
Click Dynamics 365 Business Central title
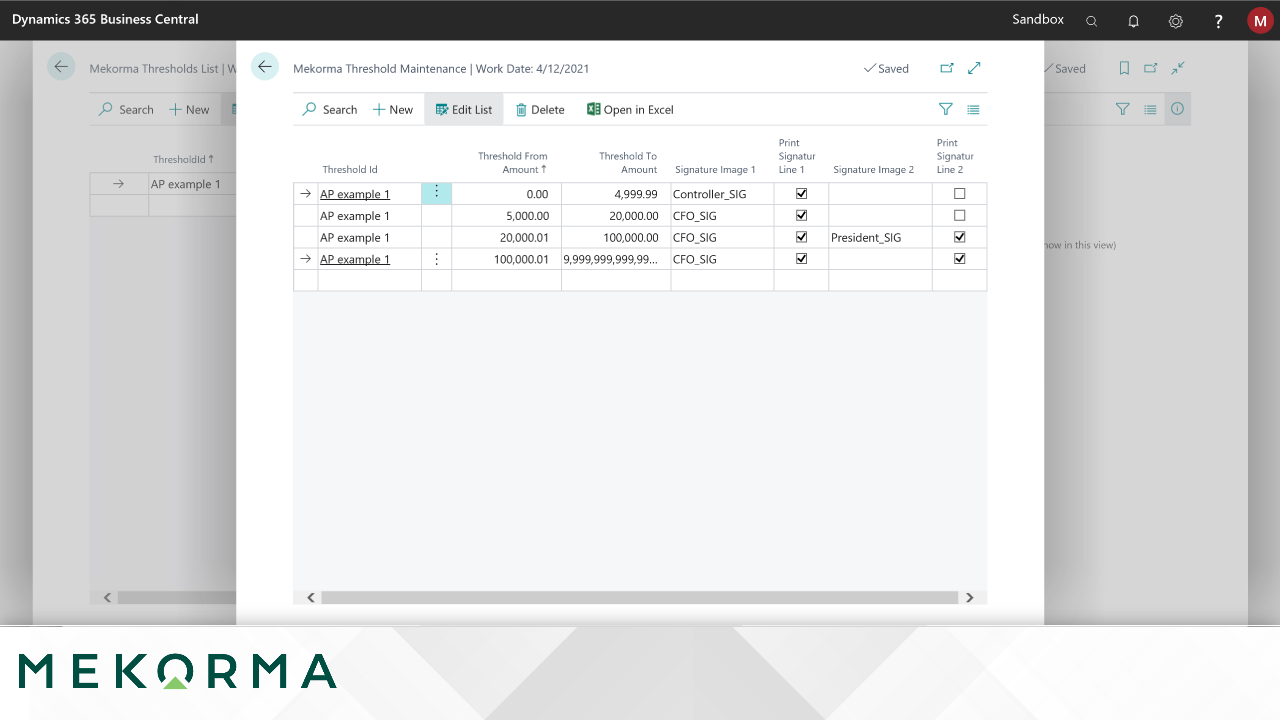coord(105,19)
